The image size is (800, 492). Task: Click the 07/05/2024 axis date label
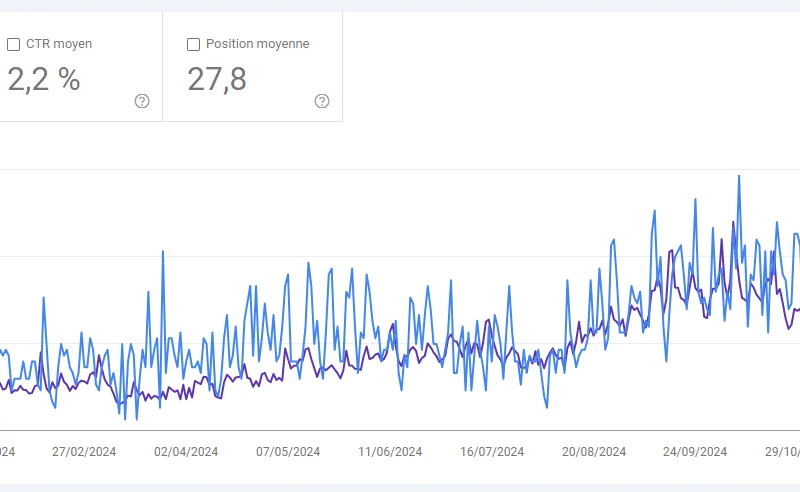pos(288,452)
